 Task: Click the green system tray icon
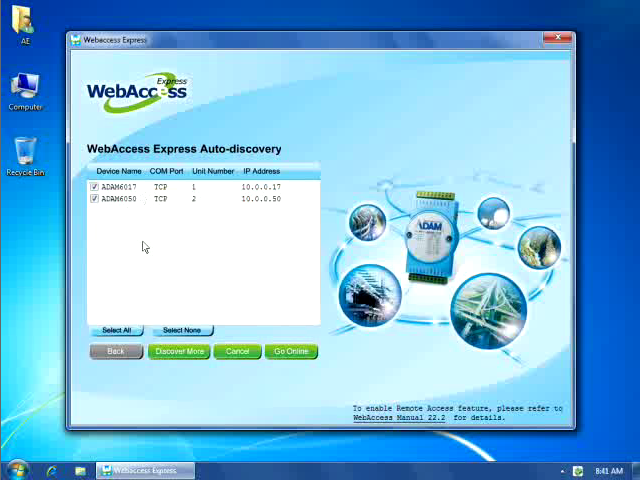(x=578, y=471)
